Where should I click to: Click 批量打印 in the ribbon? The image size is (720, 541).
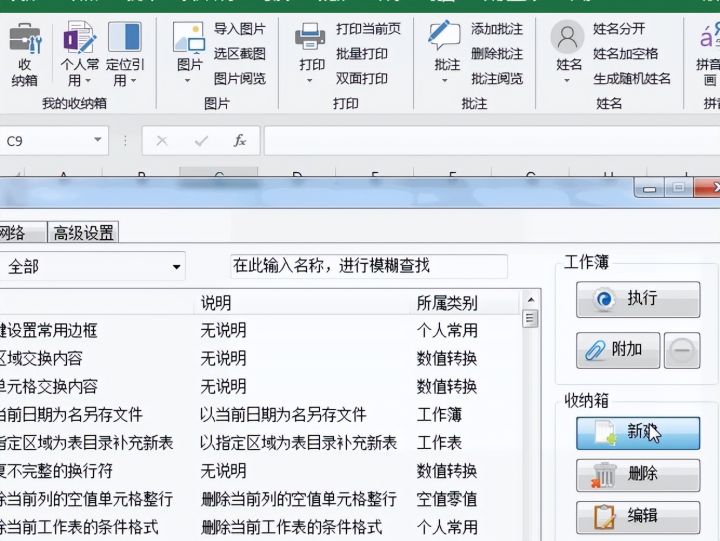pyautogui.click(x=362, y=54)
